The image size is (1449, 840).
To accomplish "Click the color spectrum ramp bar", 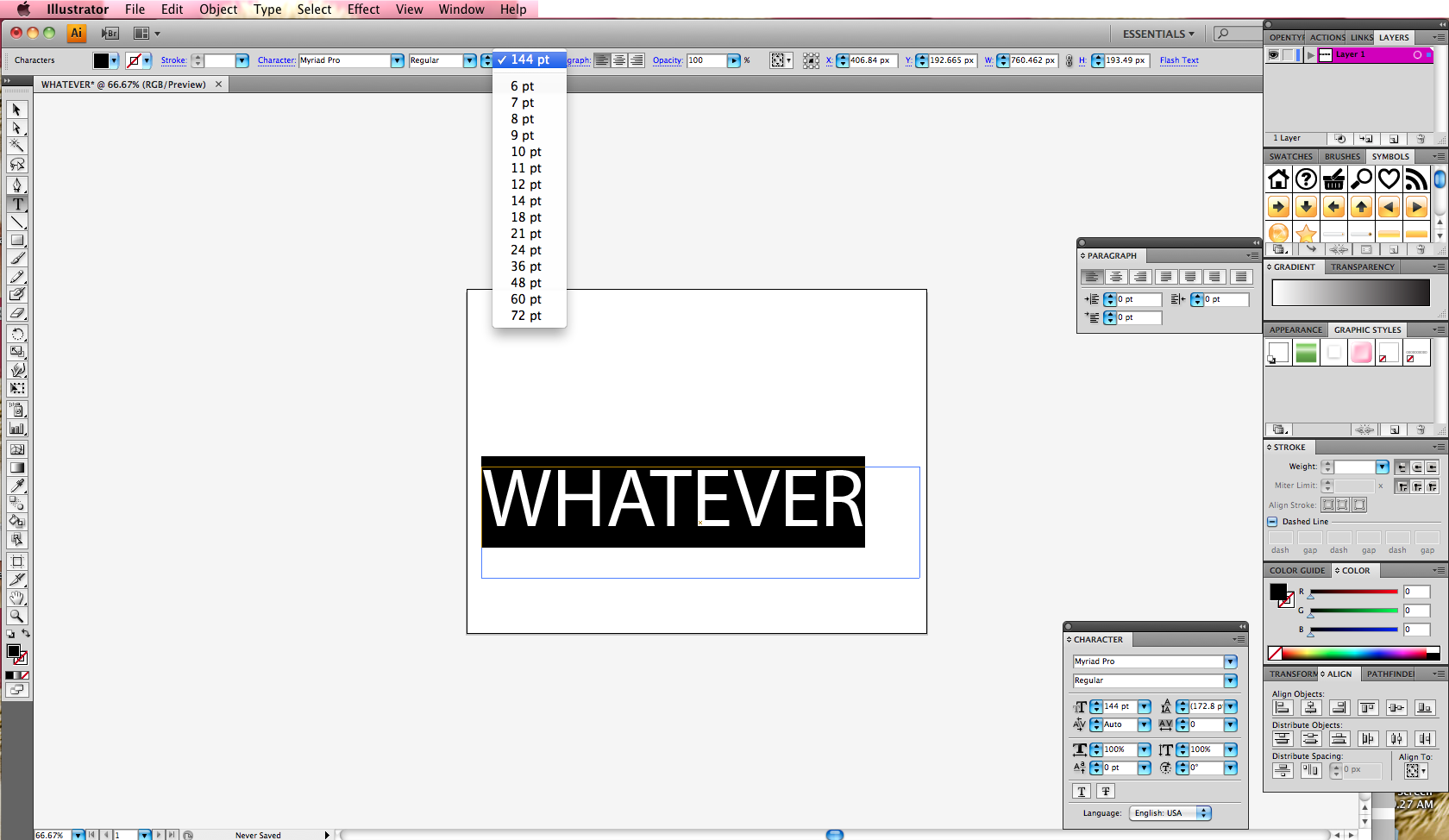I will 1354,653.
